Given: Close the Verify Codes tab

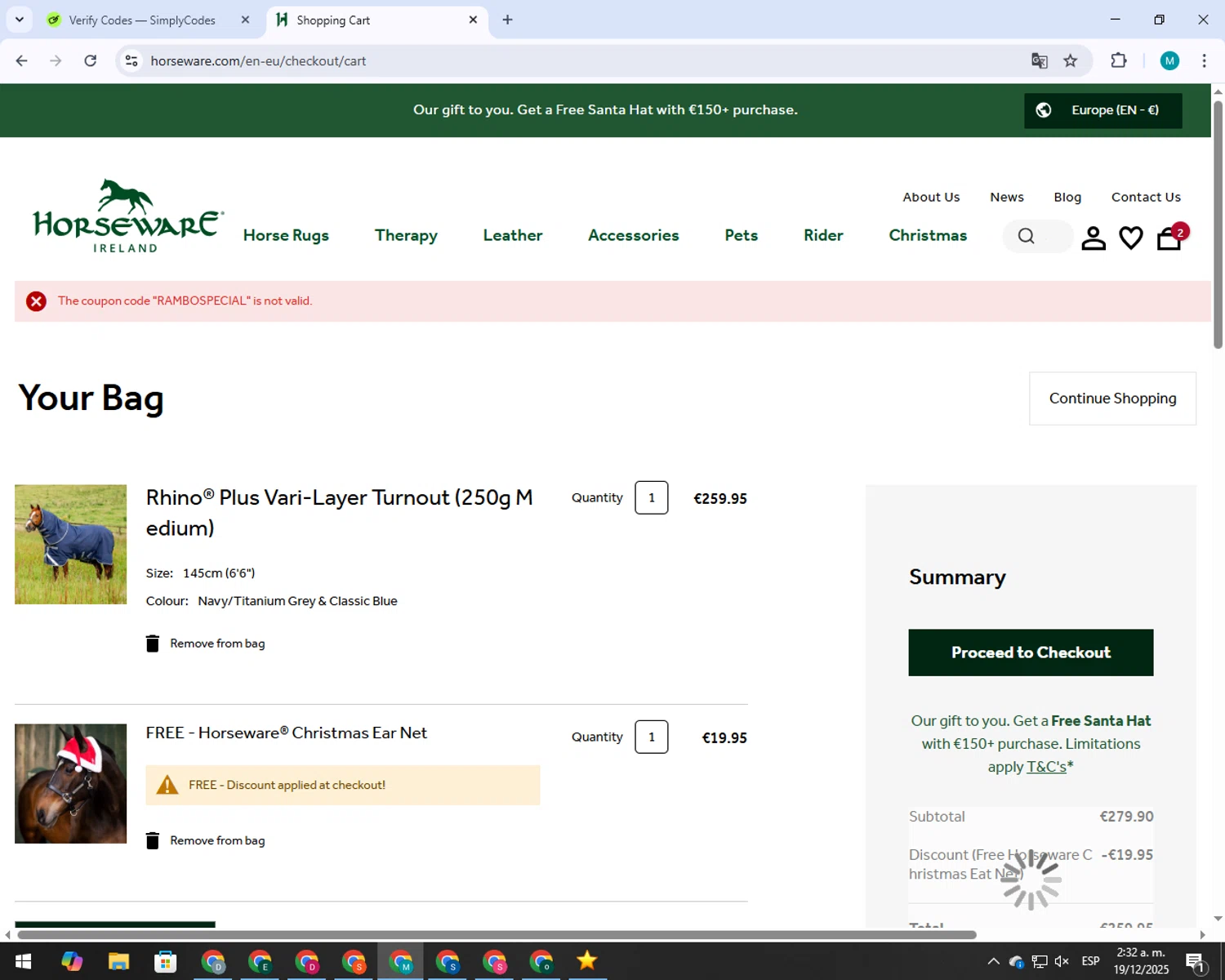Looking at the screenshot, I should point(245,20).
